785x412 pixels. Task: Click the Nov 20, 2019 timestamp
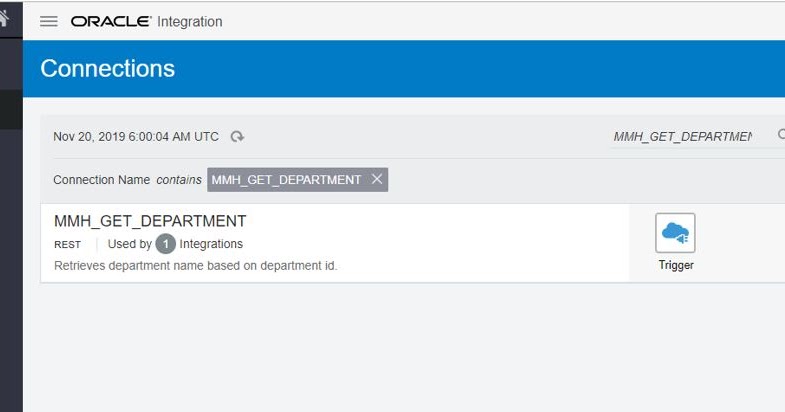pos(136,137)
